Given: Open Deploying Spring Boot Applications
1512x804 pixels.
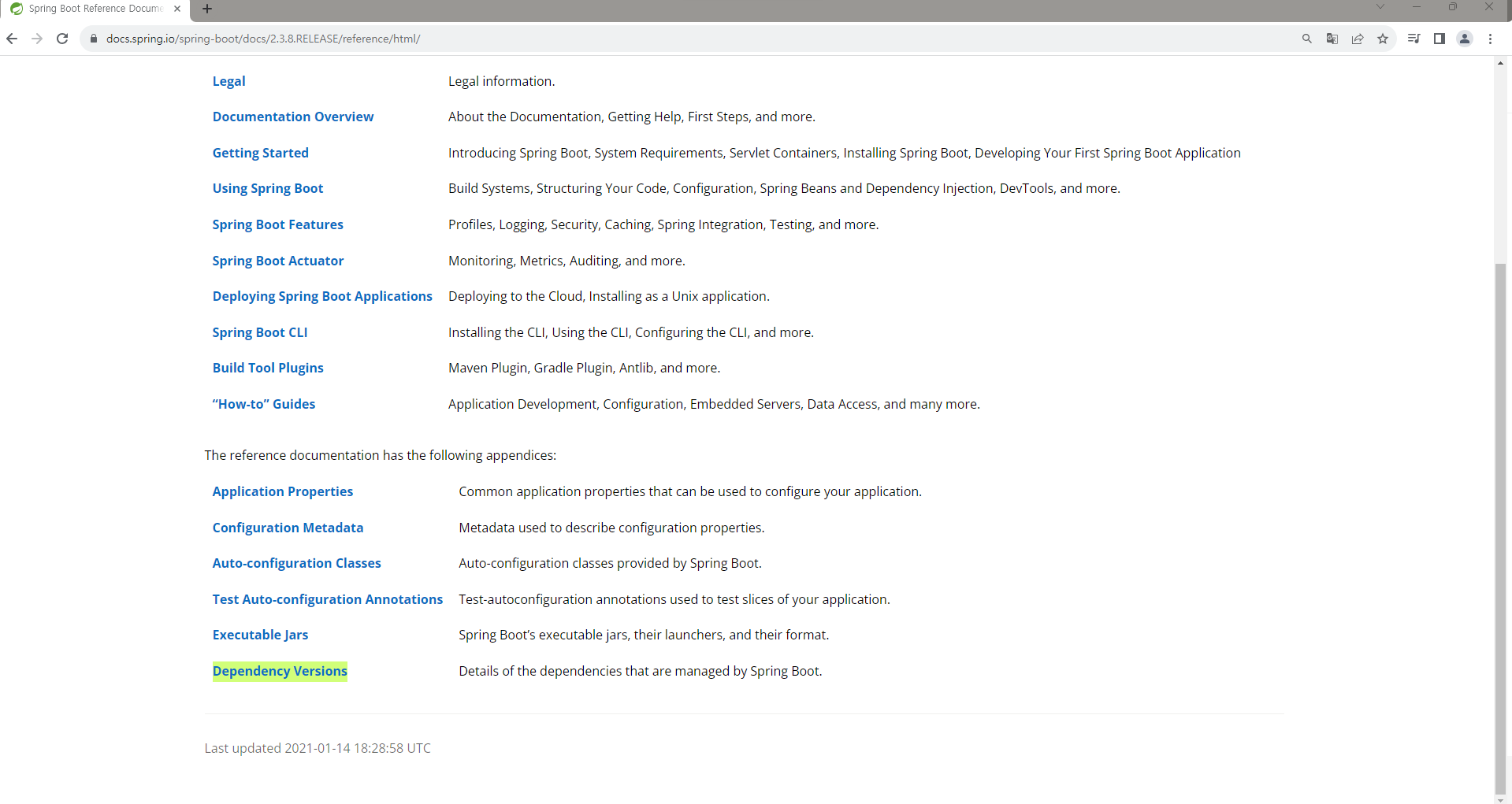Looking at the screenshot, I should 322,296.
